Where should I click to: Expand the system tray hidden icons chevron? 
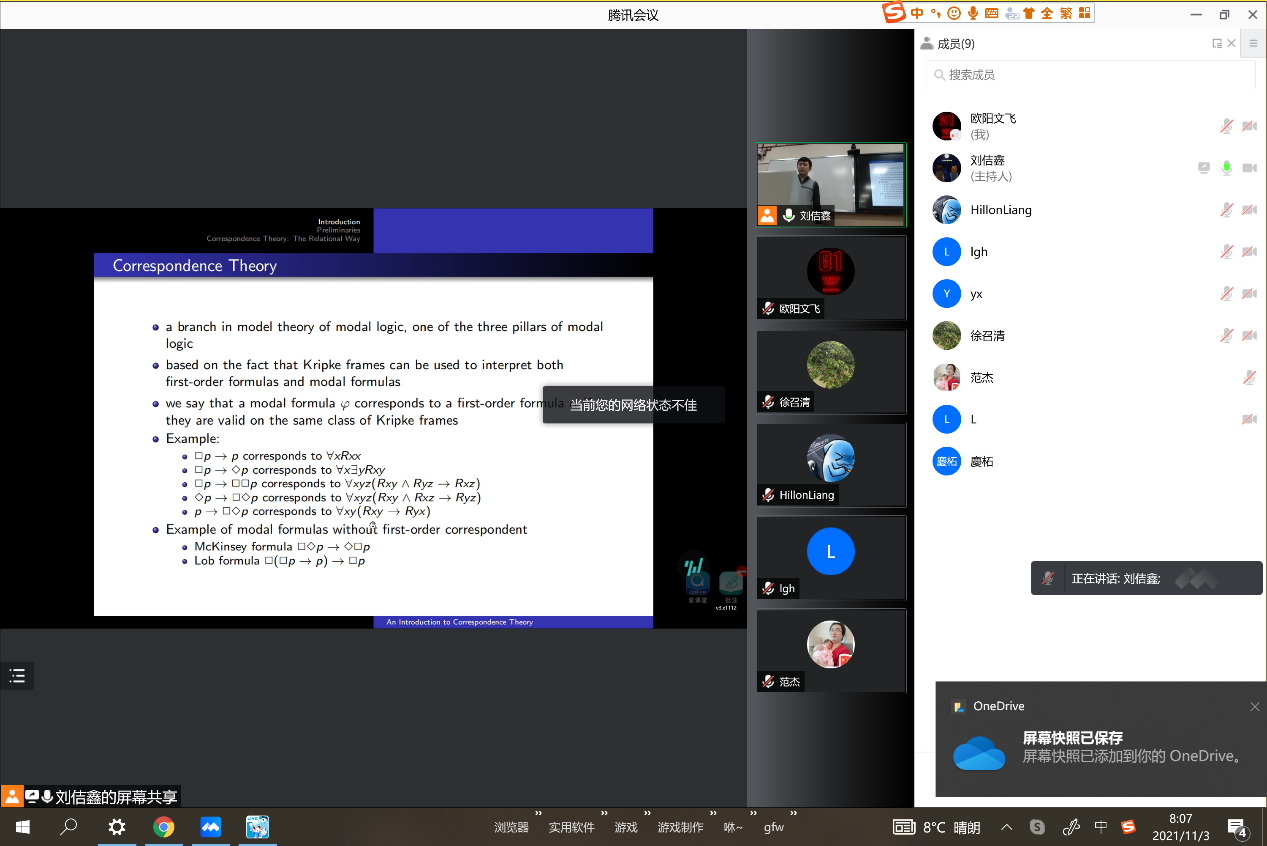coord(1007,827)
